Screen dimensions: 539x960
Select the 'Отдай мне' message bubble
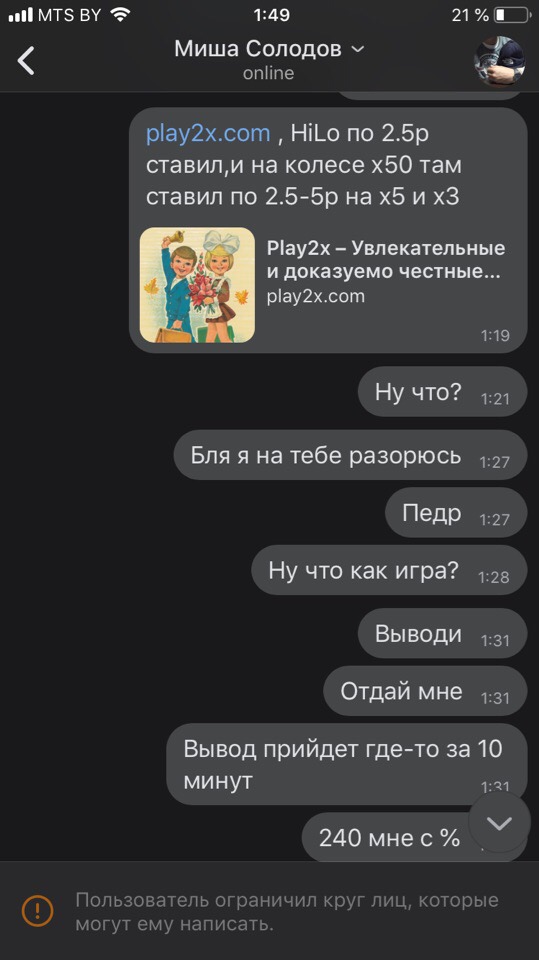pos(425,691)
